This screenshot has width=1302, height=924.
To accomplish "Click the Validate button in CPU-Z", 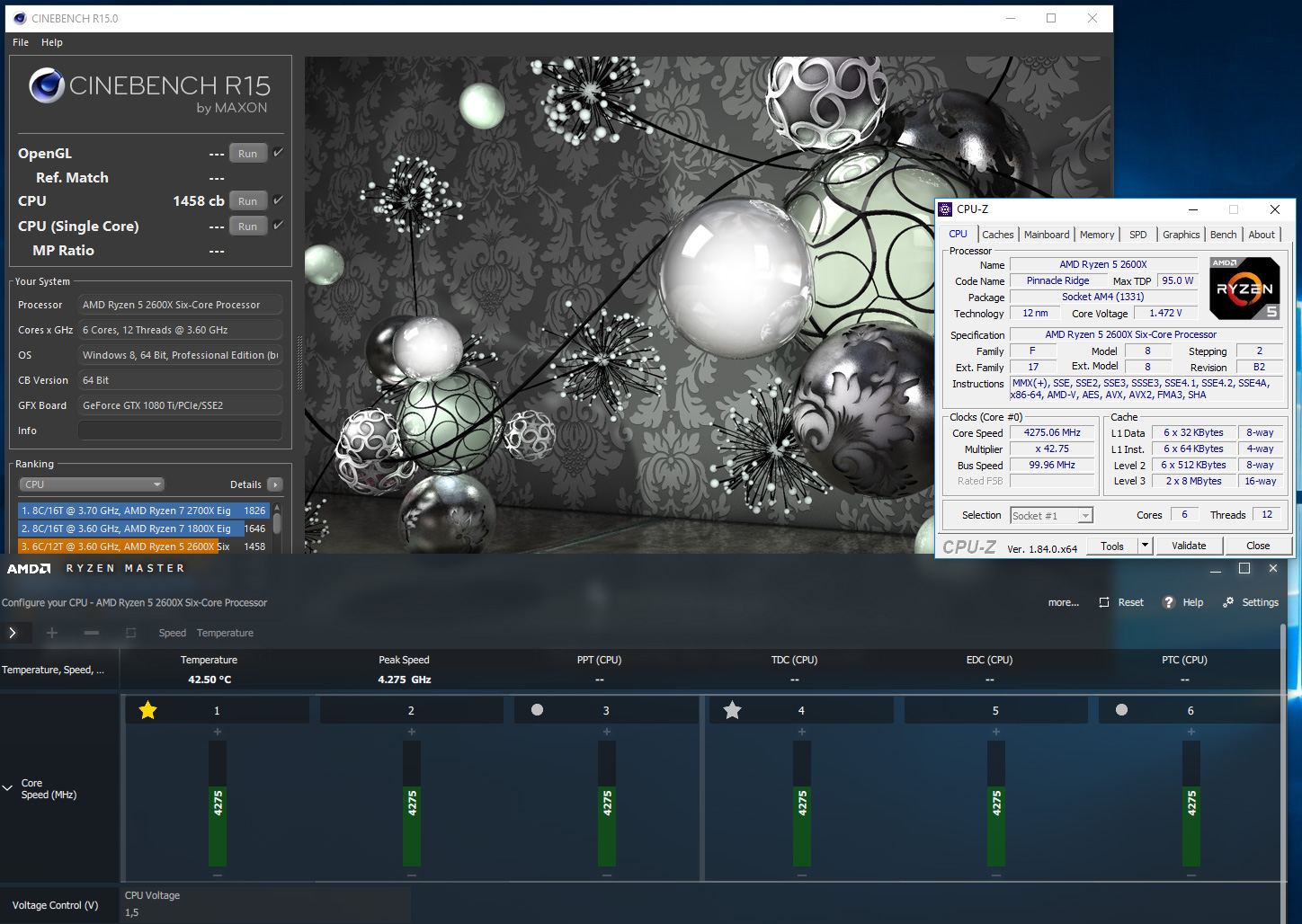I will [x=1189, y=546].
